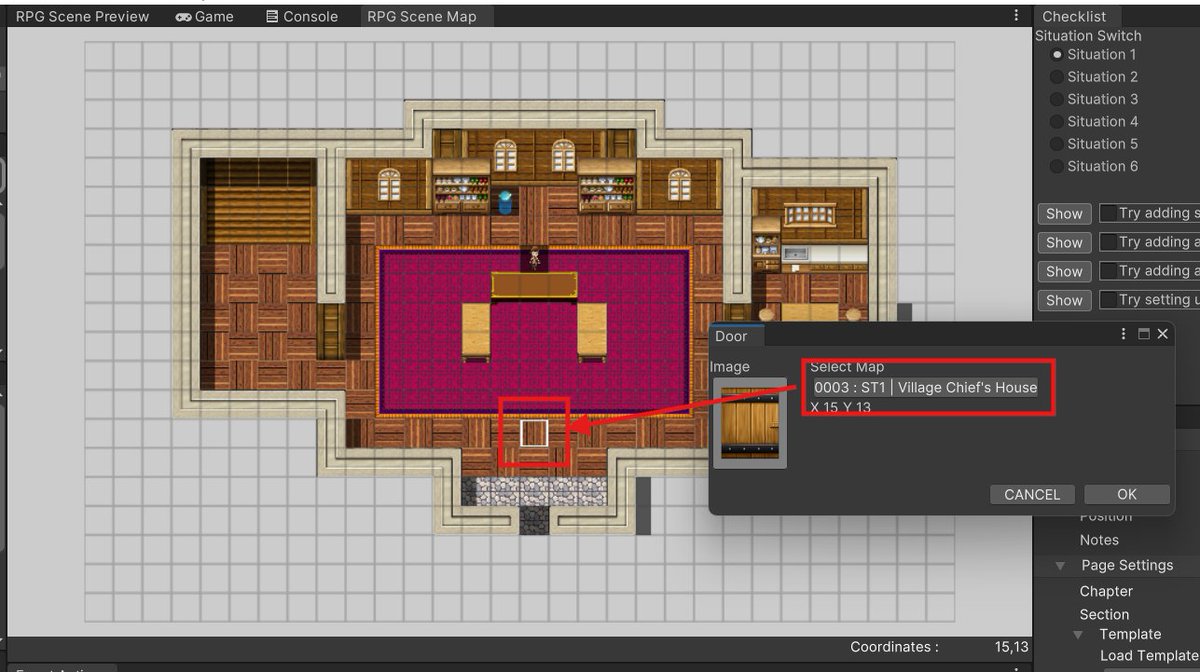Collapse the Page Settings section
Screen dimensions: 1200x672
pyautogui.click(x=1062, y=565)
